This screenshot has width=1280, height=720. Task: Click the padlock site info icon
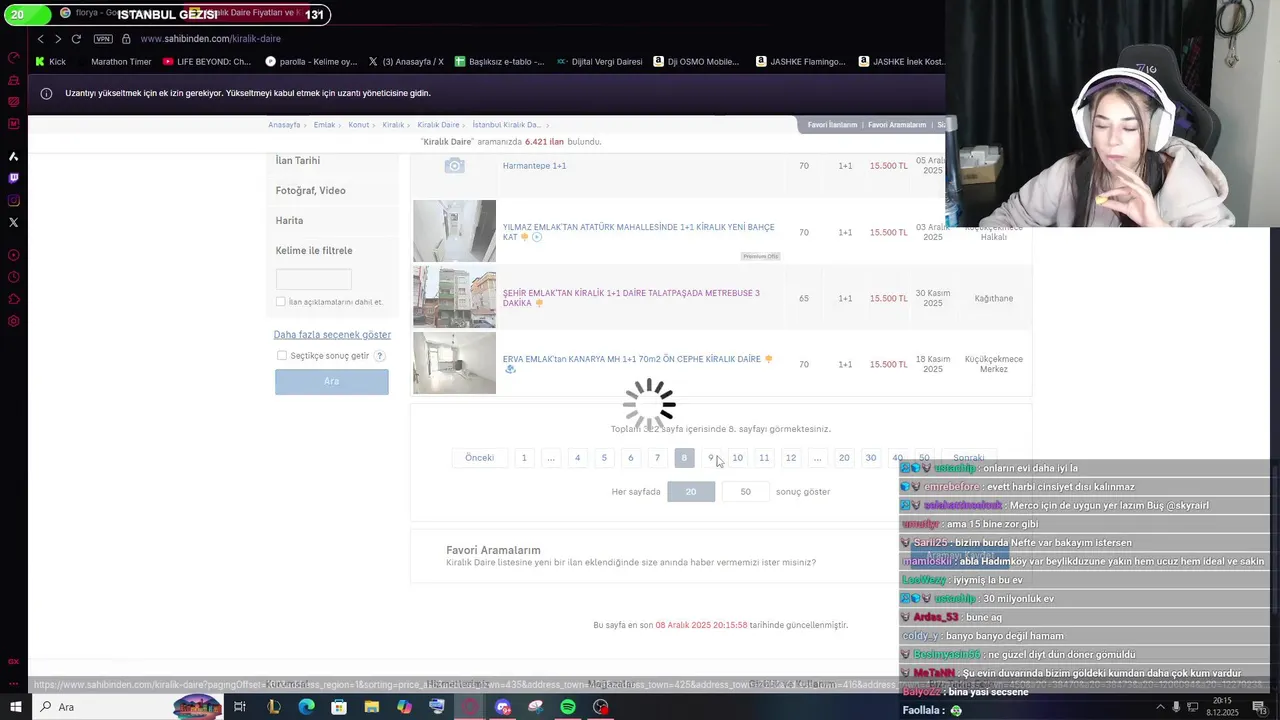126,39
